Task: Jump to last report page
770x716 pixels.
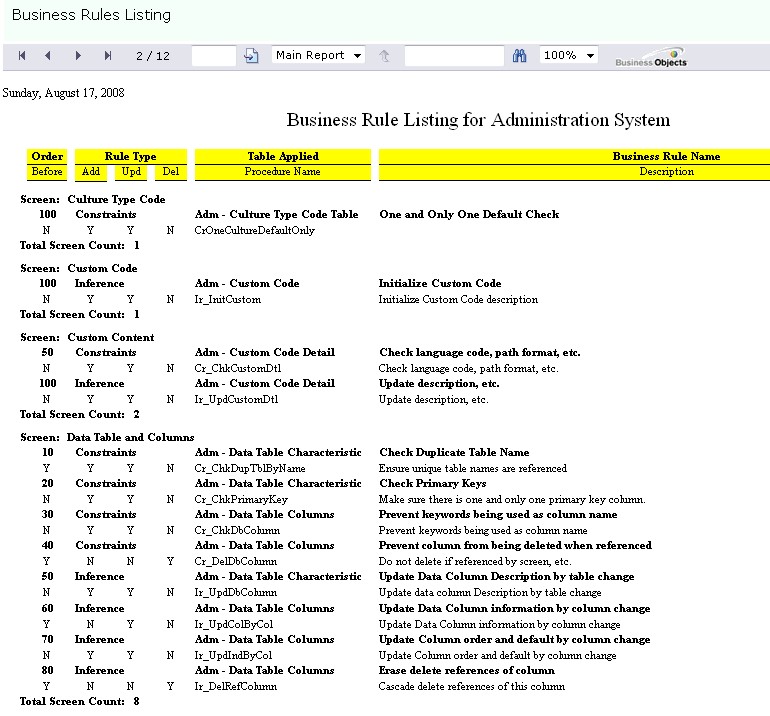Action: [x=108, y=55]
